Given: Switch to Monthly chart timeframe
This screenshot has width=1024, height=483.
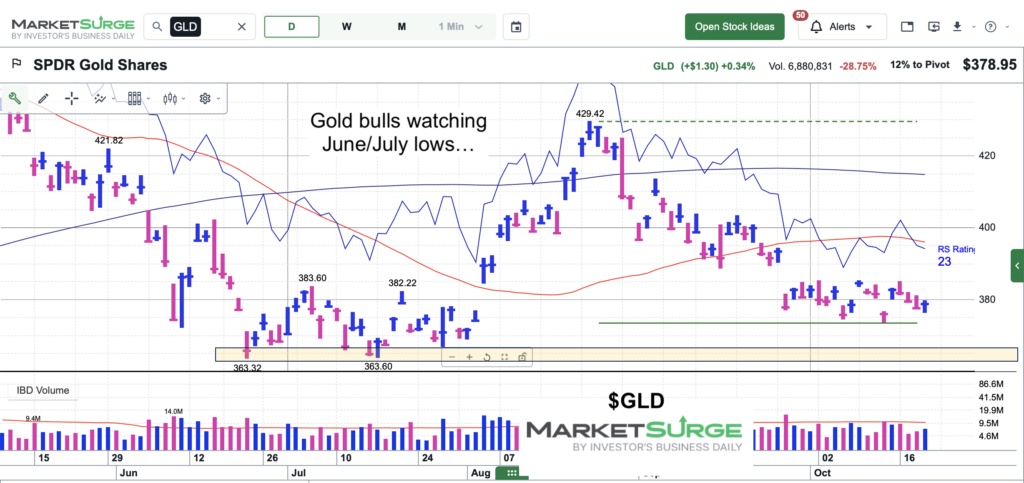Looking at the screenshot, I should pos(402,27).
